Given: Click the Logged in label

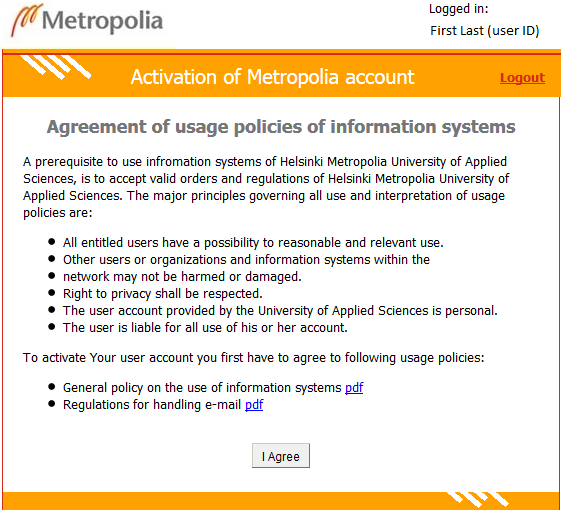Looking at the screenshot, I should (x=458, y=9).
